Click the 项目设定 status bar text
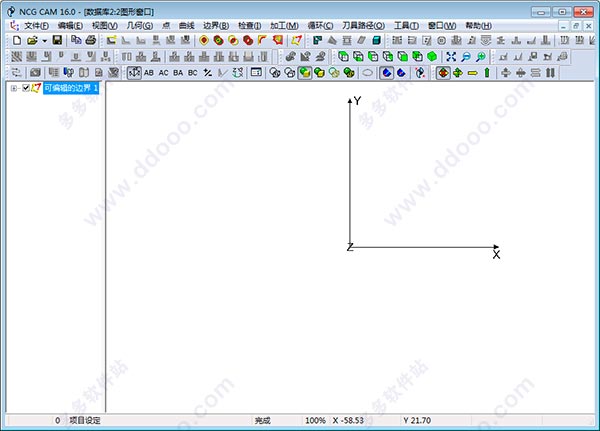This screenshot has width=600, height=431. (x=85, y=420)
